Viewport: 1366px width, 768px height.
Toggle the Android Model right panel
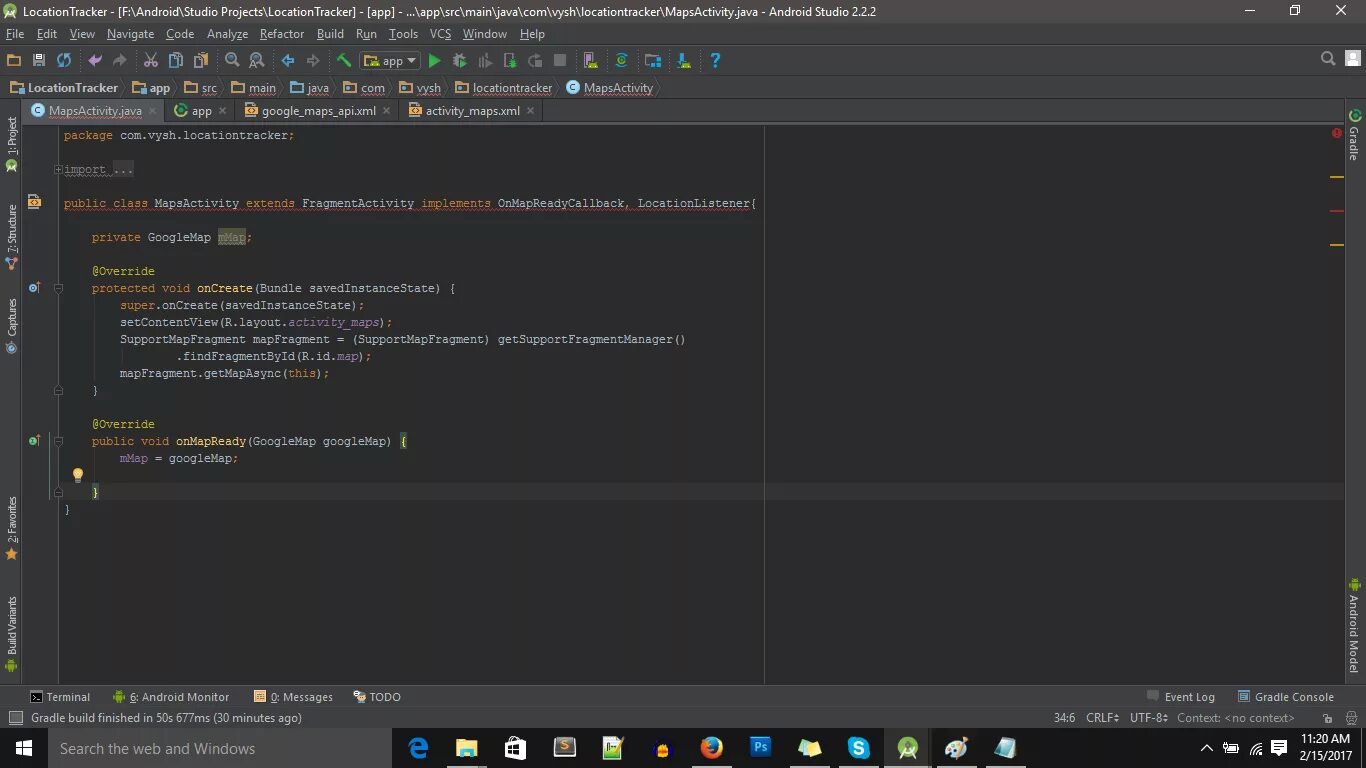tap(1354, 625)
